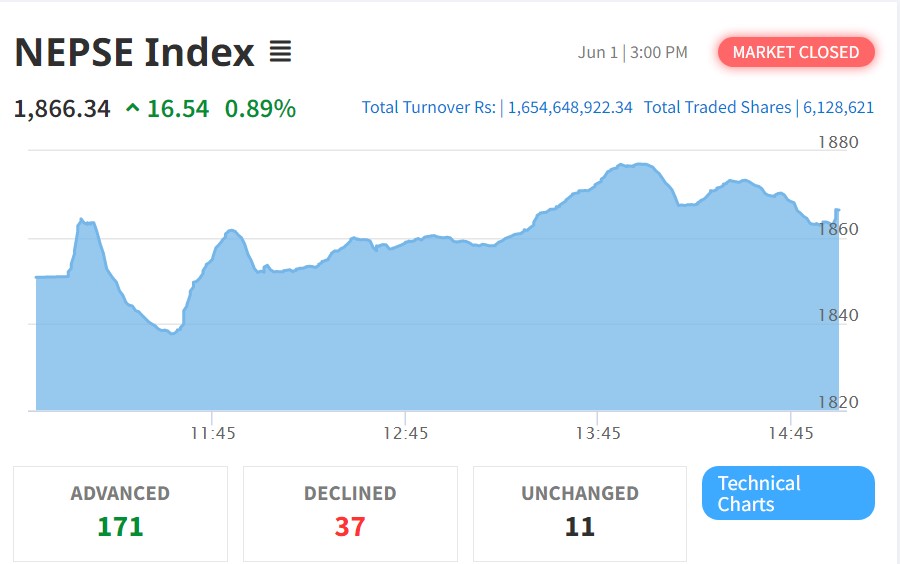Click the 0.89% percentage change

(260, 108)
